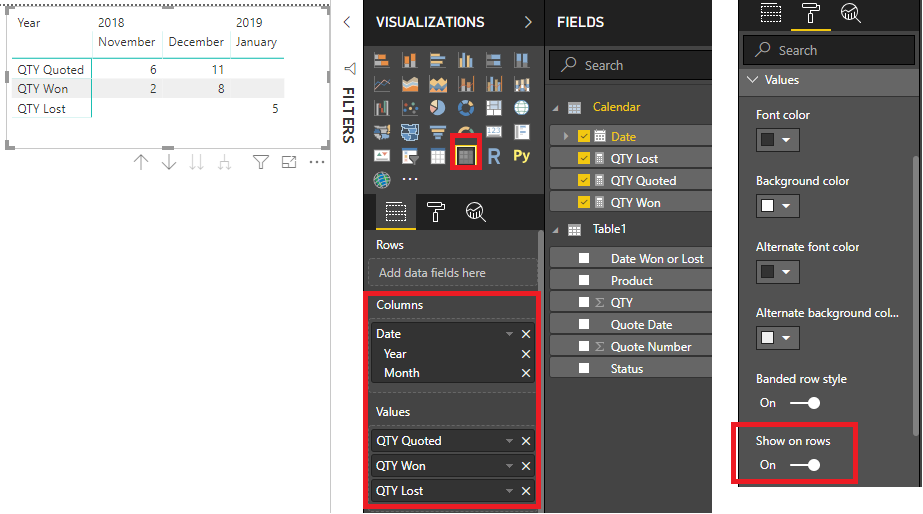This screenshot has height=514, width=923.
Task: Check the Date Won or Lost field
Action: (583, 258)
